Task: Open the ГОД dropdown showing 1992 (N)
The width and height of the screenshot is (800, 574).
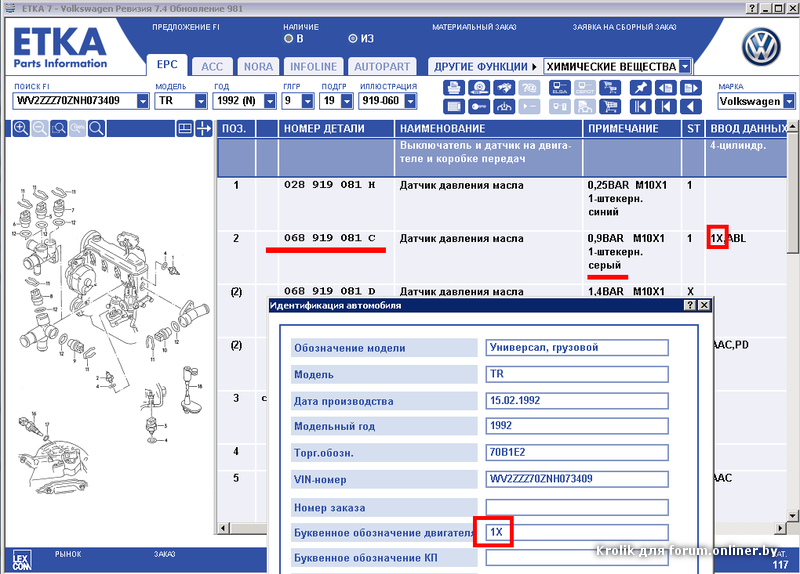Action: click(269, 101)
